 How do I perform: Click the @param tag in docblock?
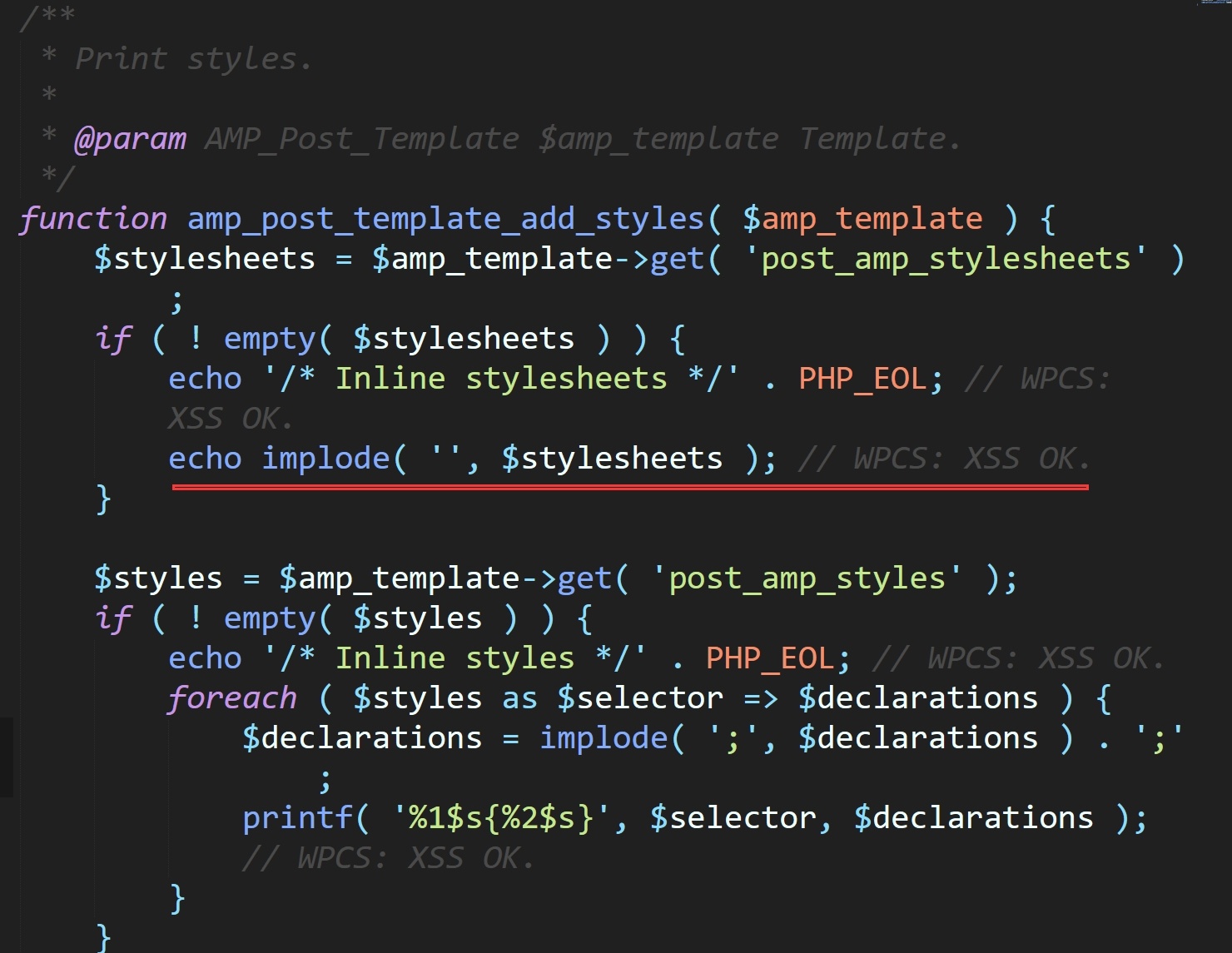click(x=130, y=139)
